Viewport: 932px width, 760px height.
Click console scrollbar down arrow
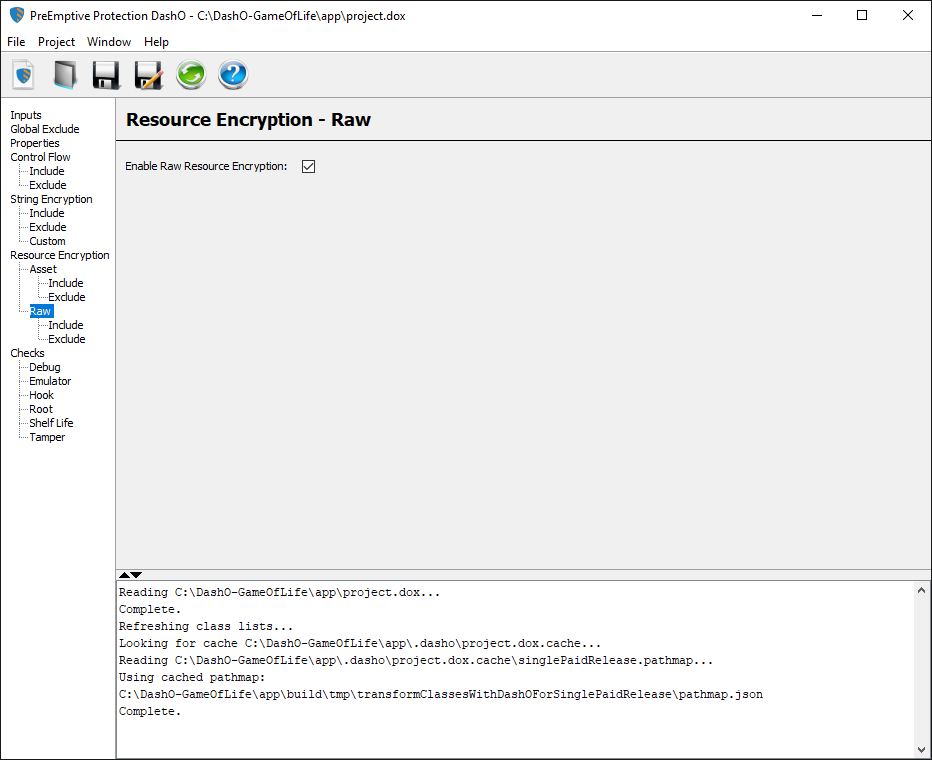coord(921,749)
